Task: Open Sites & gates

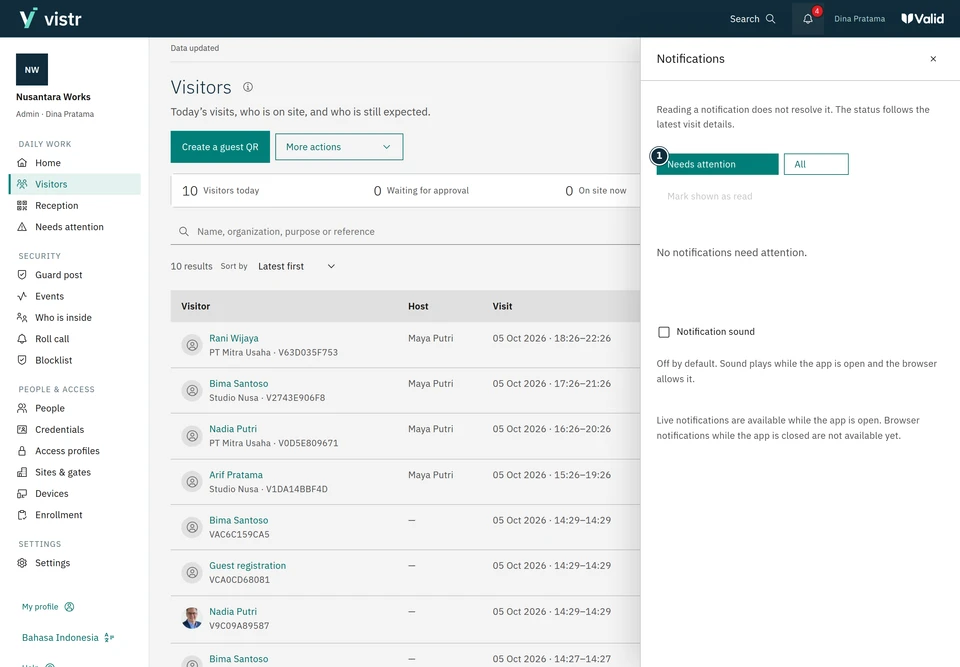Action: 75,472
